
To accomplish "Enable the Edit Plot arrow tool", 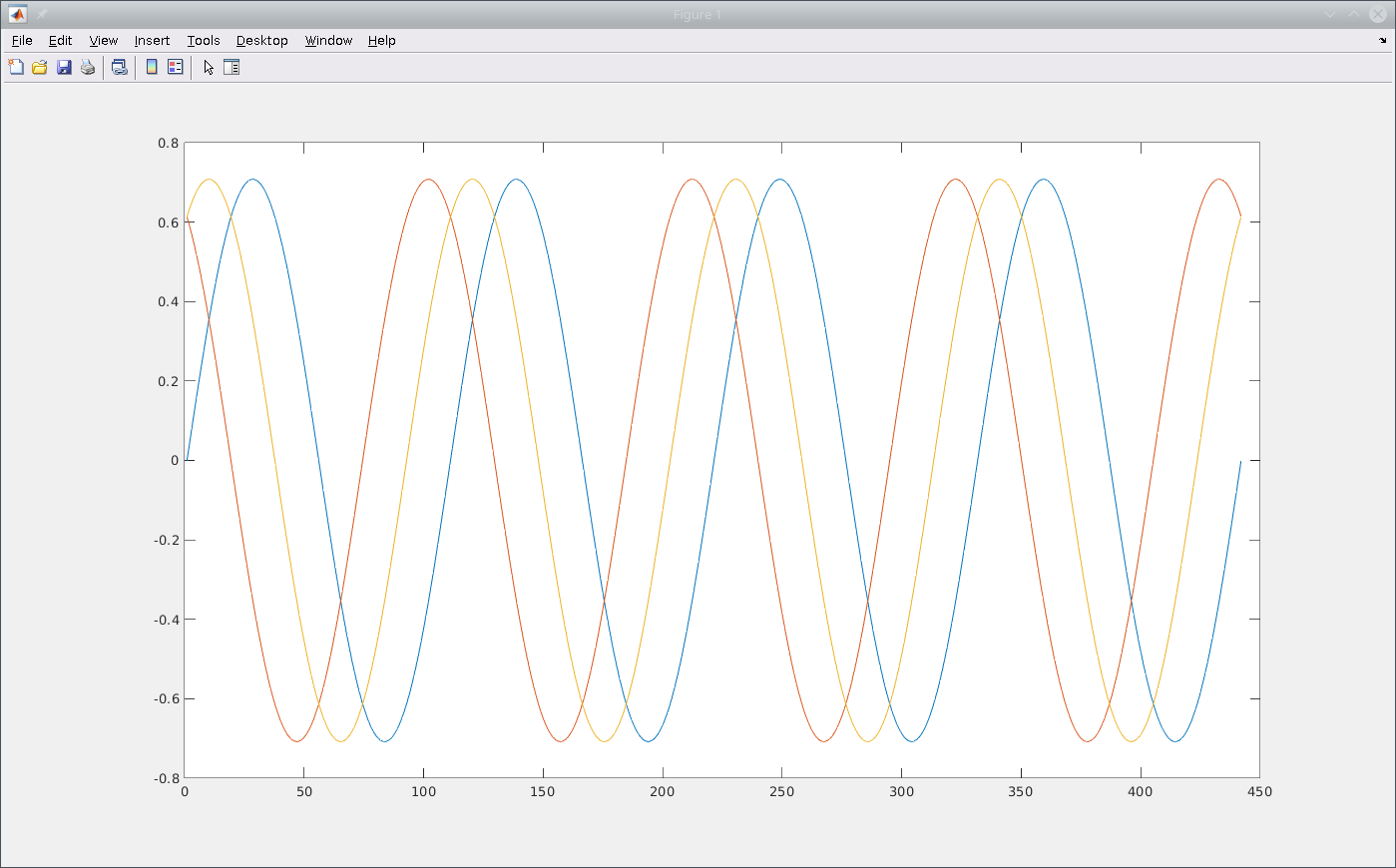I will [208, 67].
